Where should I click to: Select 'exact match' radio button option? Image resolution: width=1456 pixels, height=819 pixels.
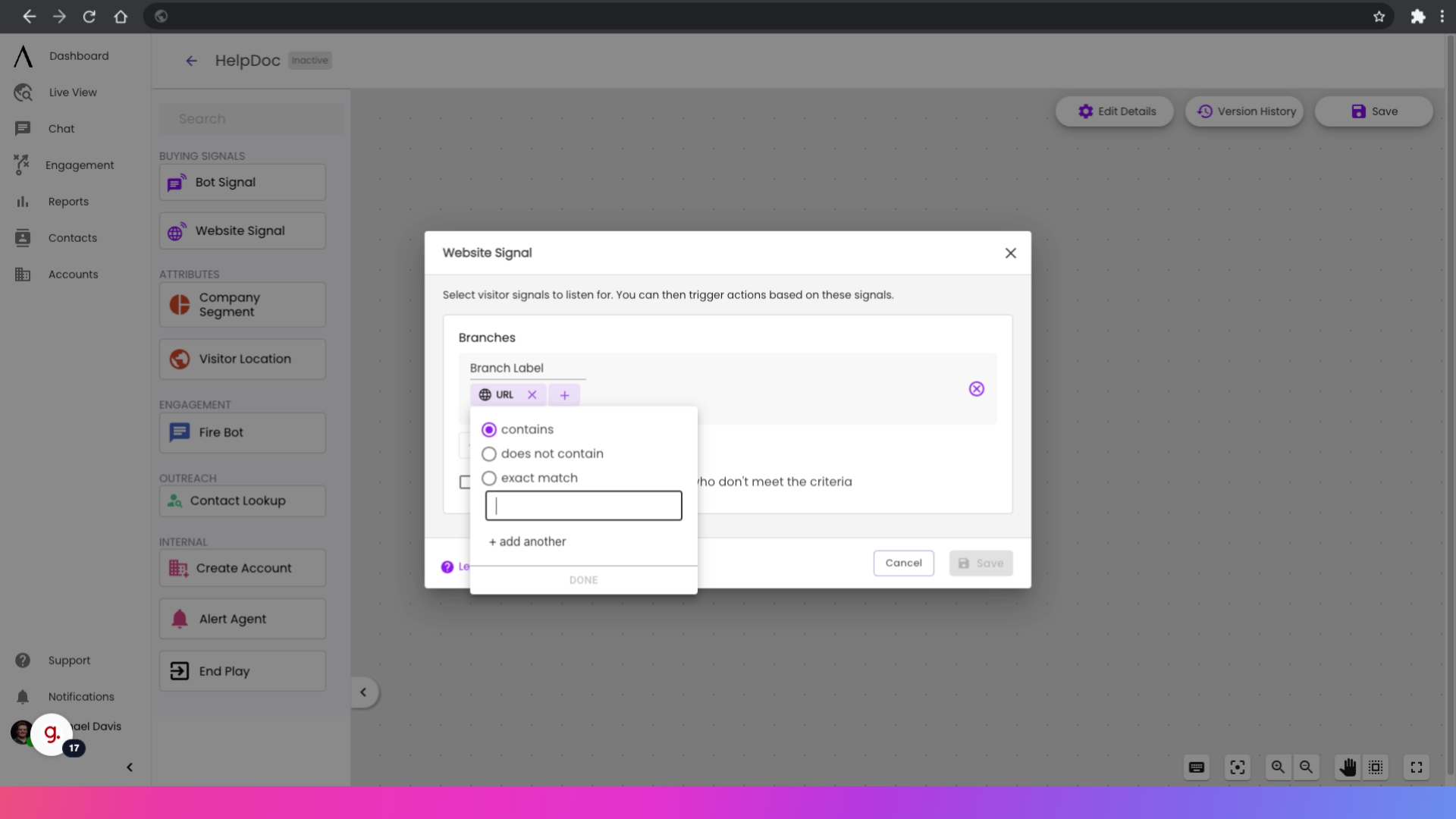point(489,477)
